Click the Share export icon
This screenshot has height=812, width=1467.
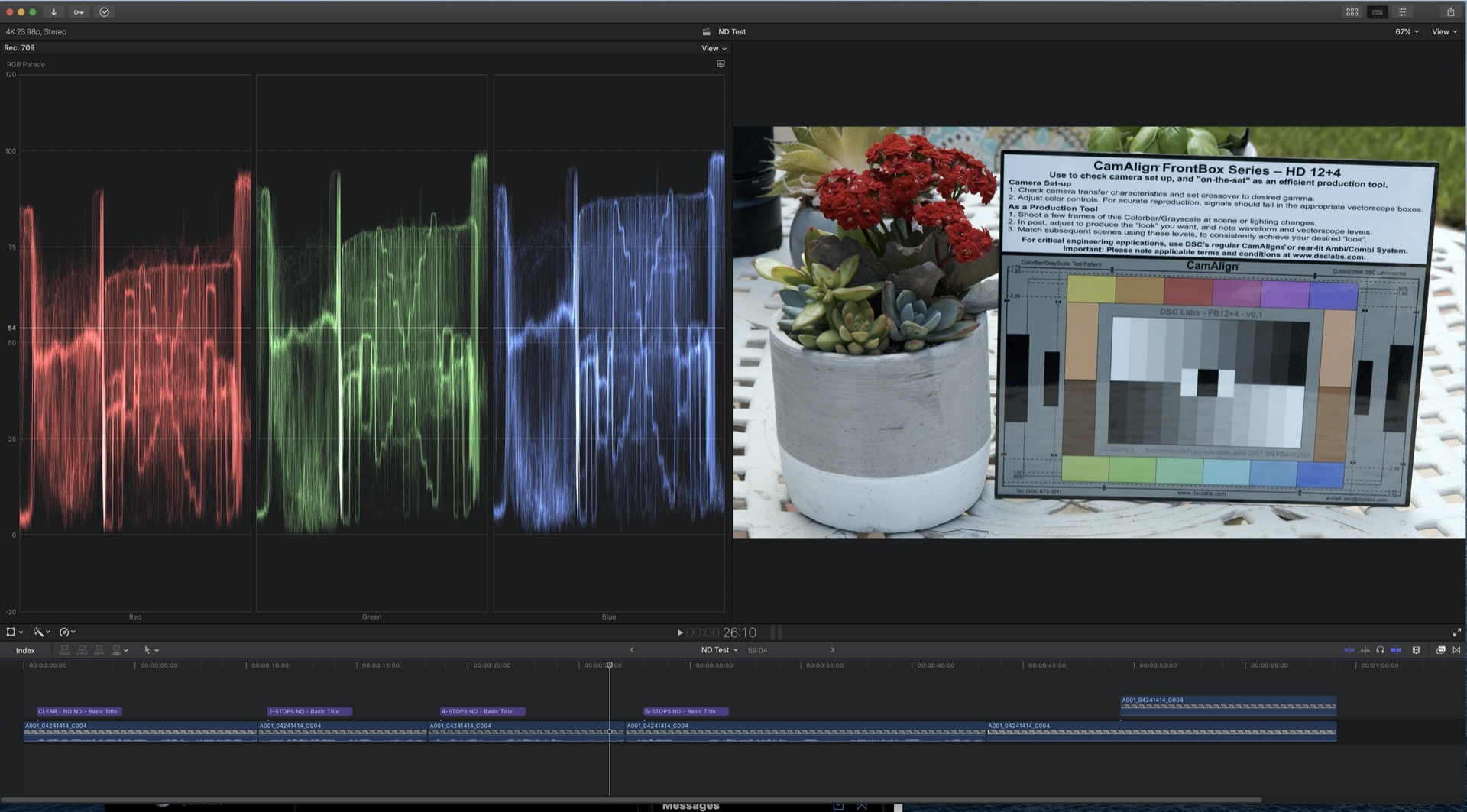tap(1450, 12)
